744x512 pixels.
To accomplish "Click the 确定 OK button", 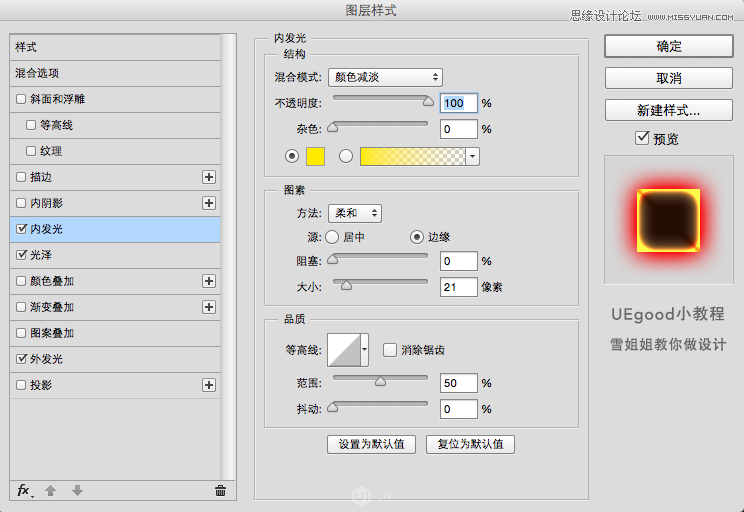I will point(669,46).
